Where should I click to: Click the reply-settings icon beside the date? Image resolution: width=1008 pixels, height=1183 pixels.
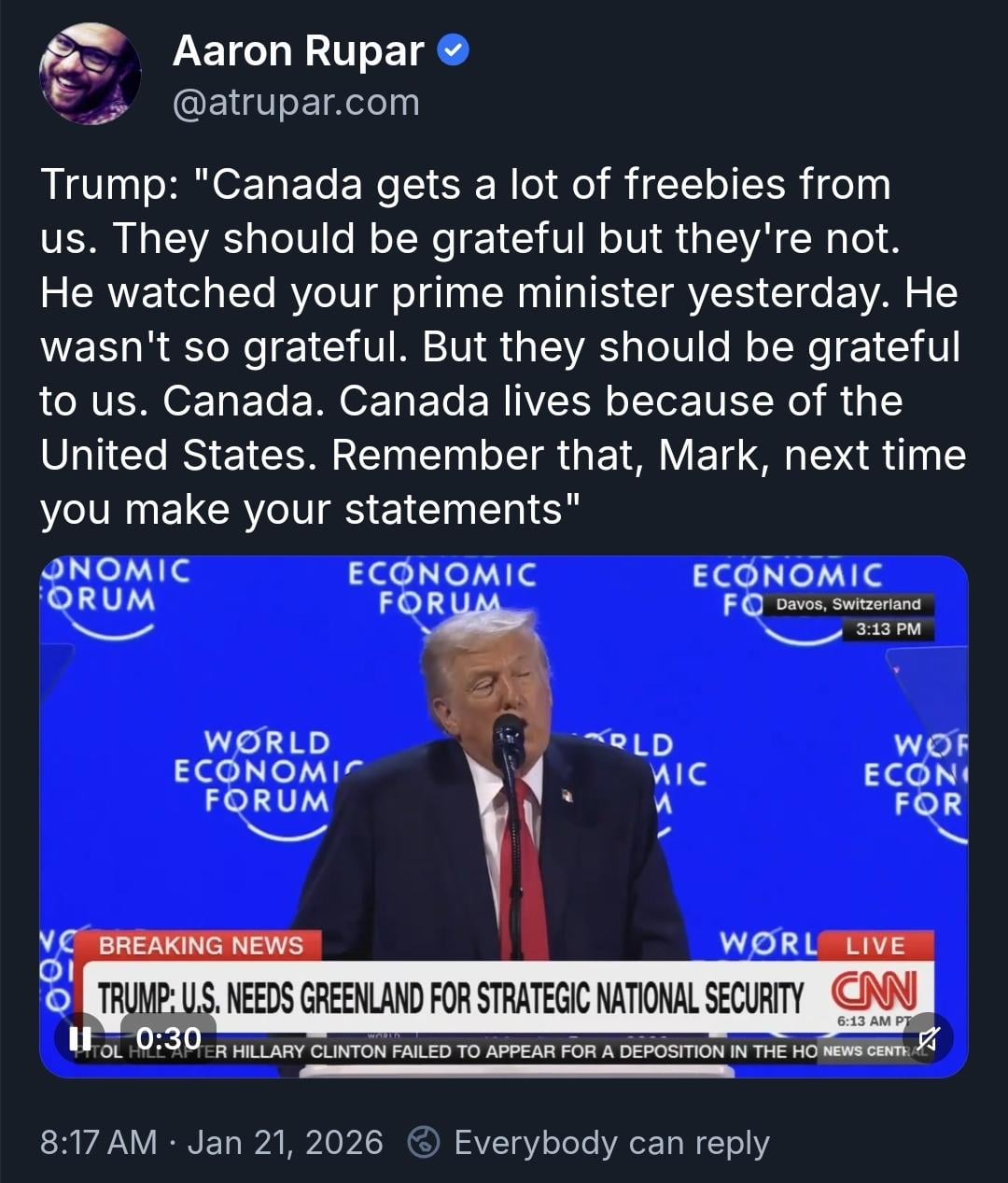pos(425,1142)
